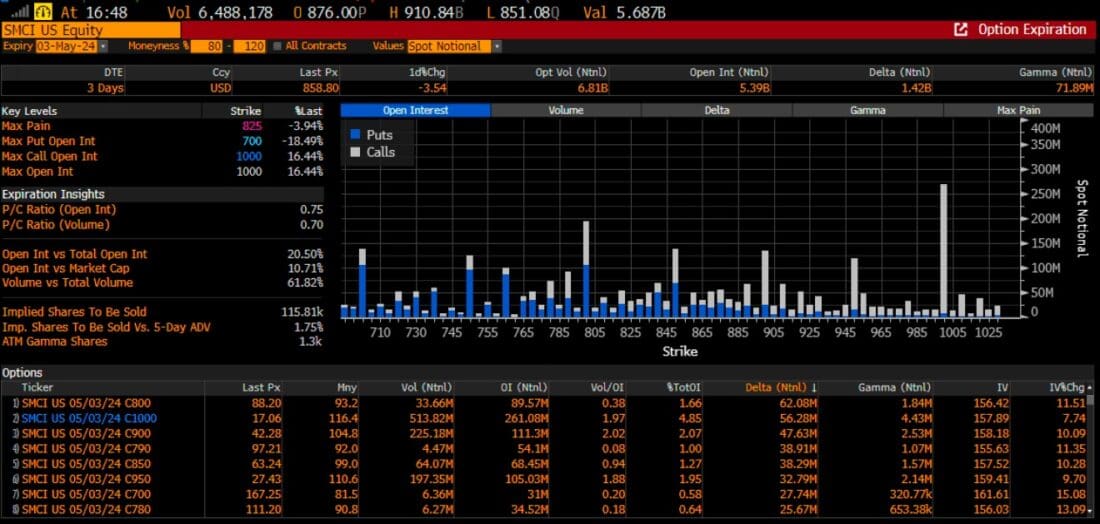1100x524 pixels.
Task: Select option row SMCI US 05/03/24 C850
Action: [544, 464]
